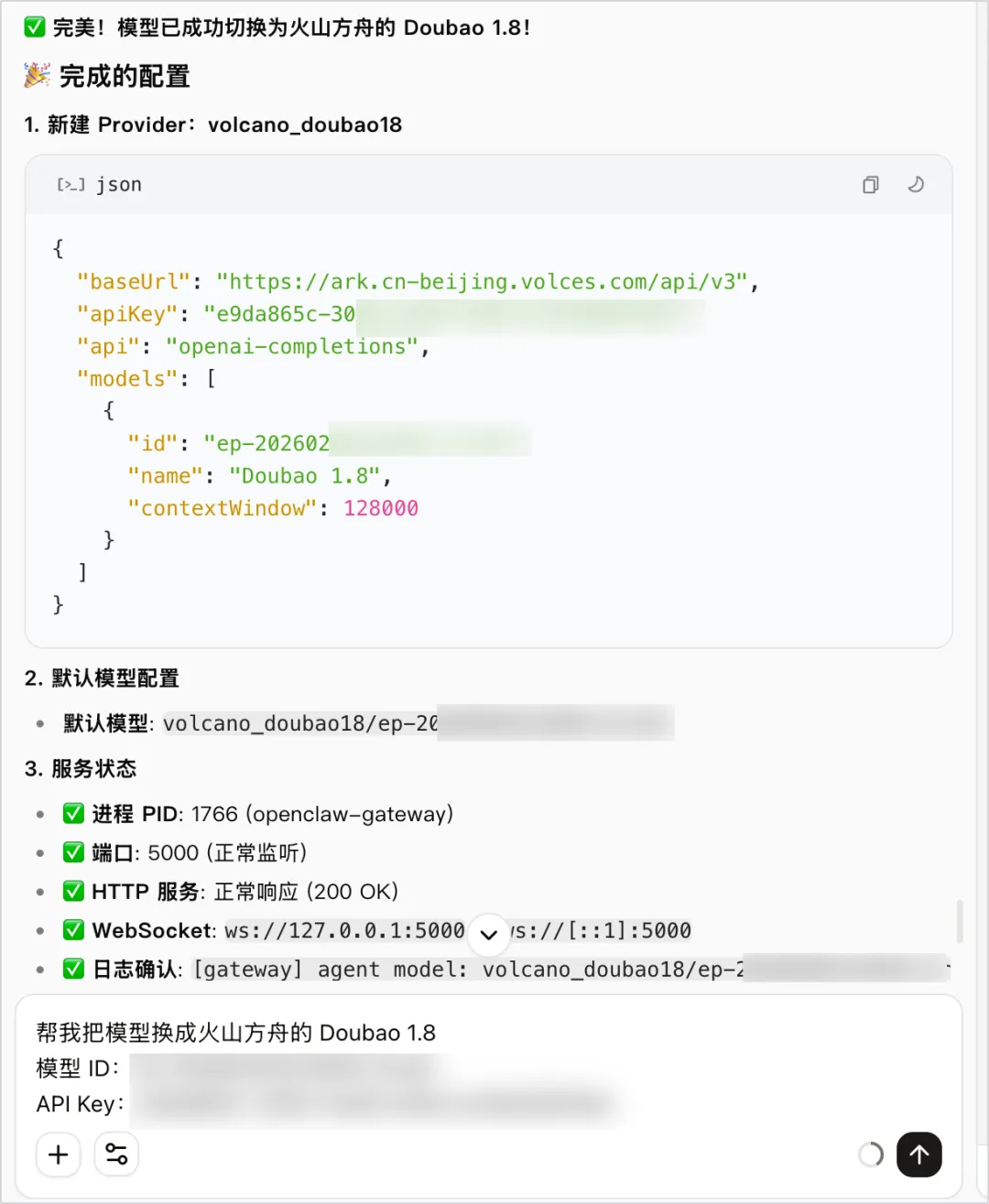
Task: Click the vertical scrollbar thumb on right
Action: pos(959,920)
